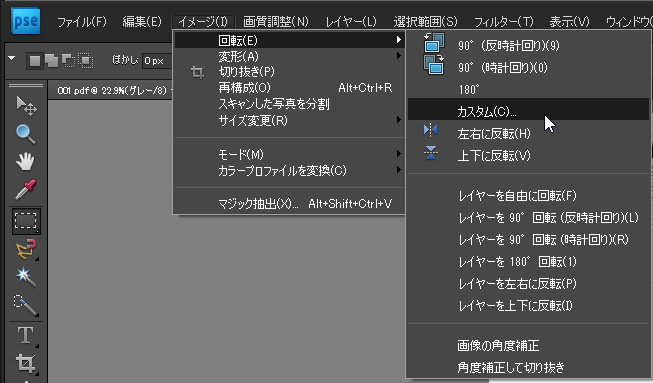
Task: Open the フィルター(T) menu
Action: [x=503, y=22]
